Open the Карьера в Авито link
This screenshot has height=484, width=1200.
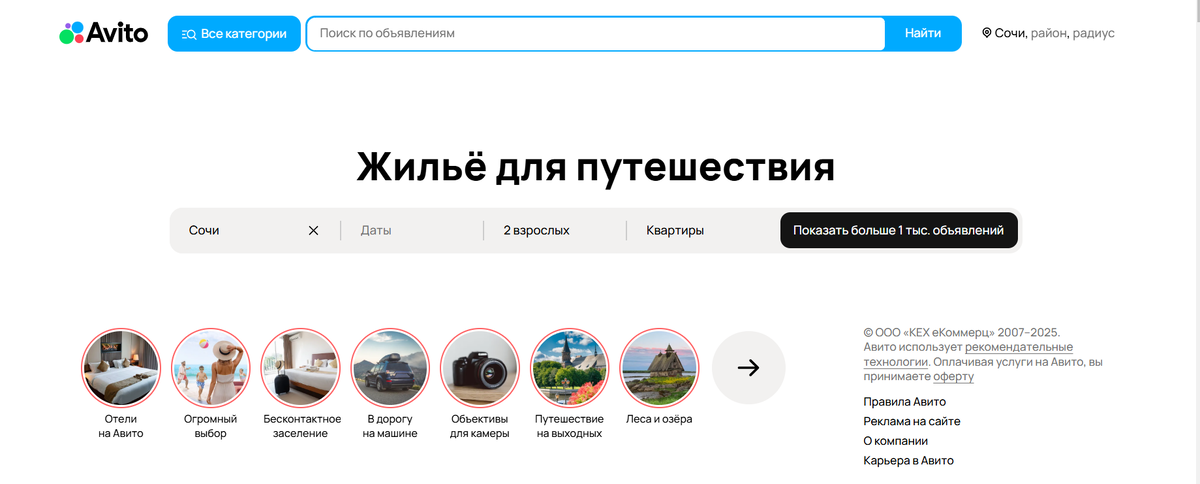point(908,461)
